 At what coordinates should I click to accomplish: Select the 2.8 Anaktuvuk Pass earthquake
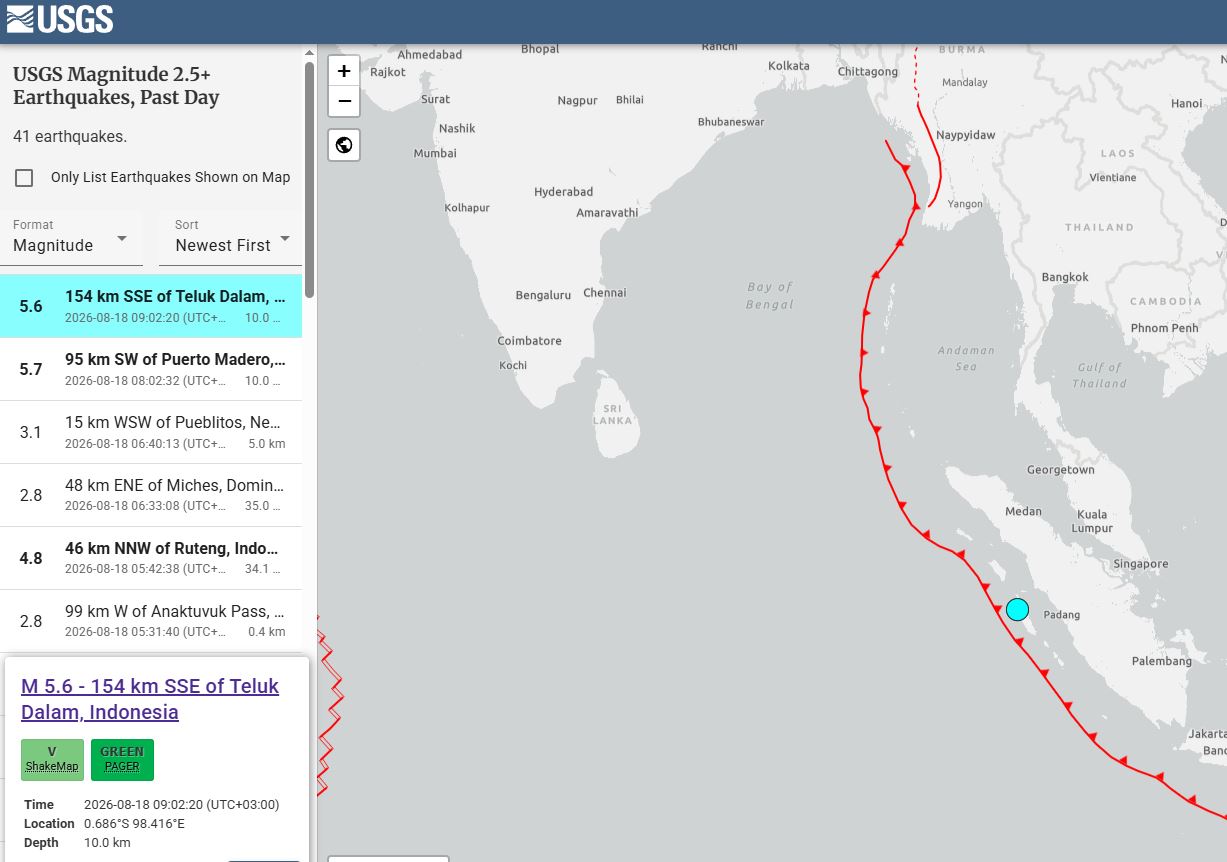pos(151,621)
